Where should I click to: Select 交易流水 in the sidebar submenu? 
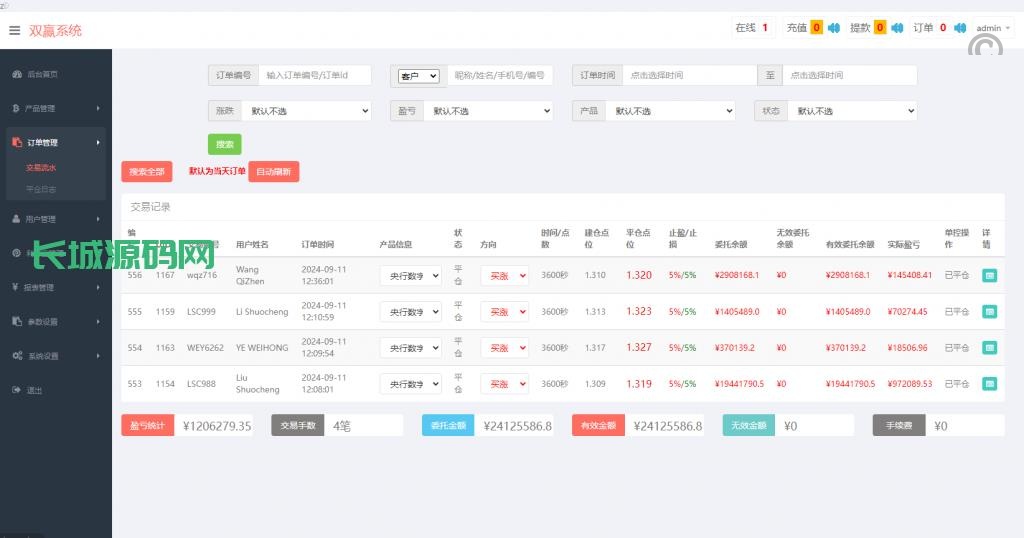[x=42, y=168]
